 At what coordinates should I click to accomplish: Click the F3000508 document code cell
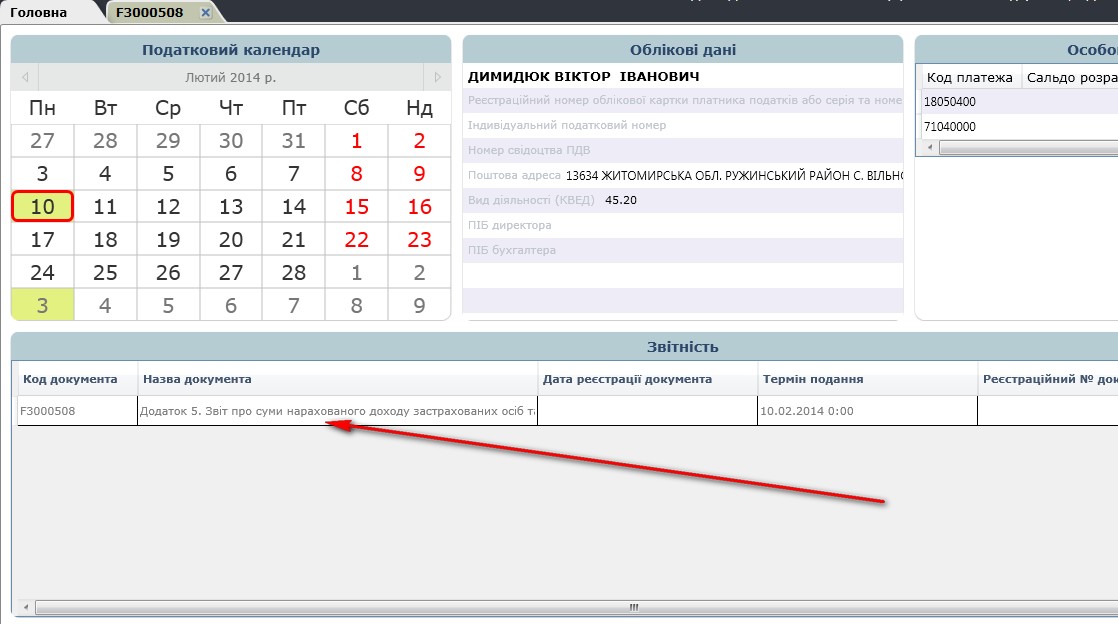(x=77, y=411)
